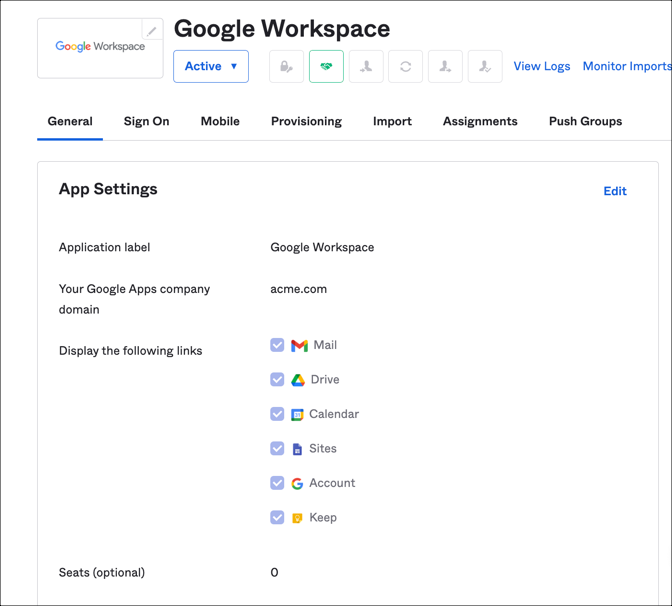Click the Google Drive icon

pyautogui.click(x=298, y=380)
